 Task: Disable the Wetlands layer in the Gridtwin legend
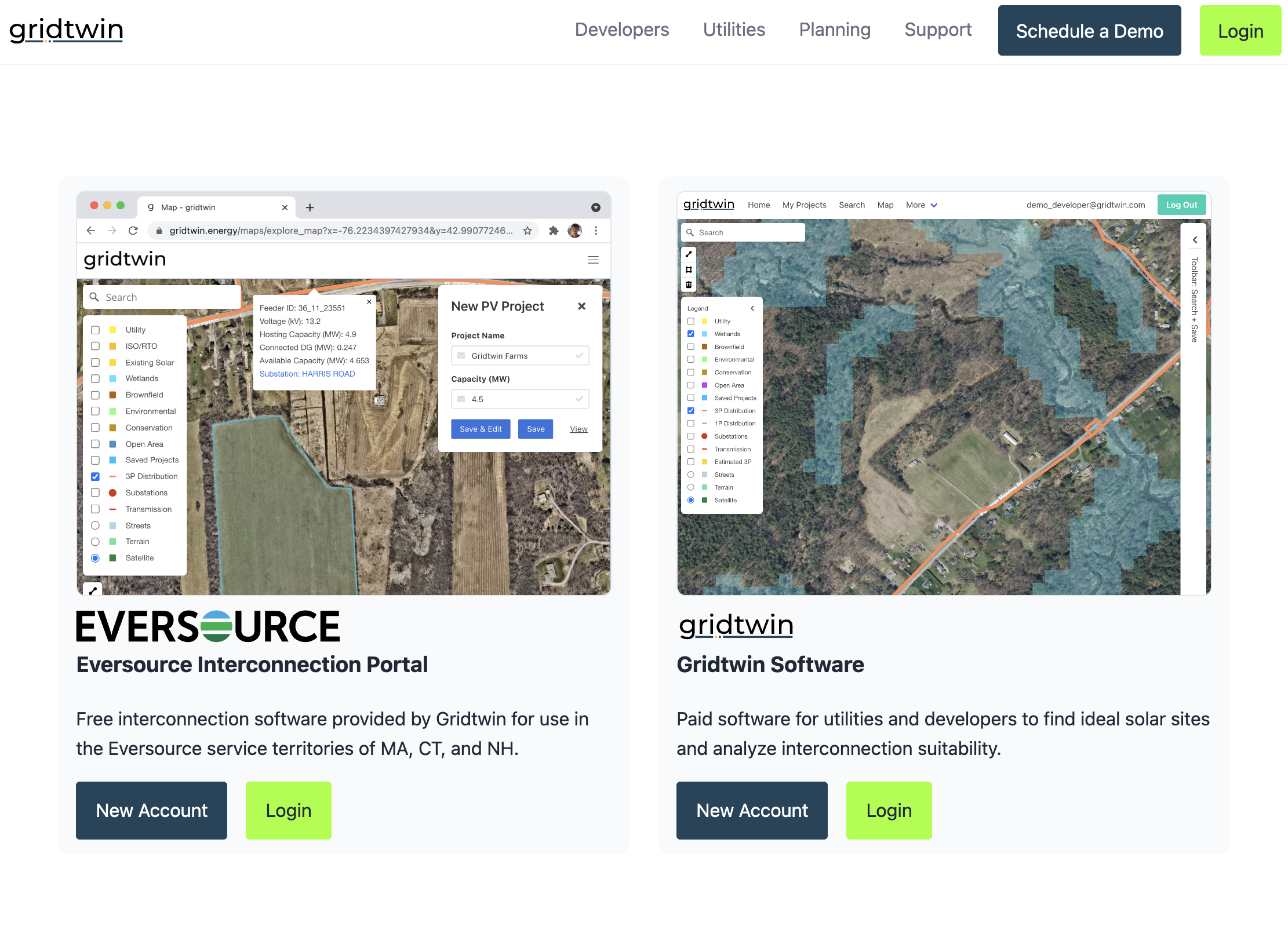[690, 334]
